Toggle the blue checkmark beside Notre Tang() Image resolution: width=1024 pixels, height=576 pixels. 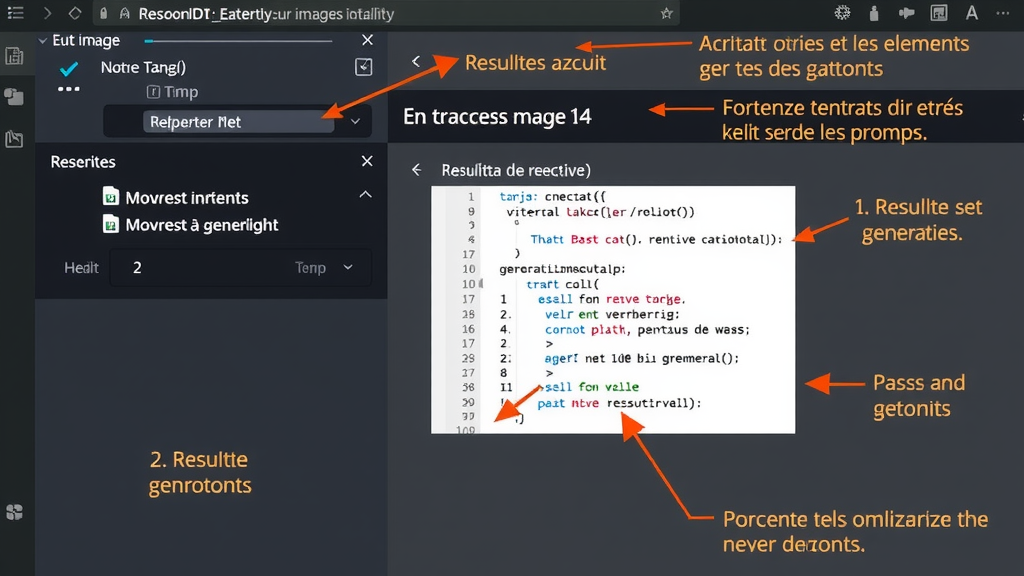pos(69,69)
